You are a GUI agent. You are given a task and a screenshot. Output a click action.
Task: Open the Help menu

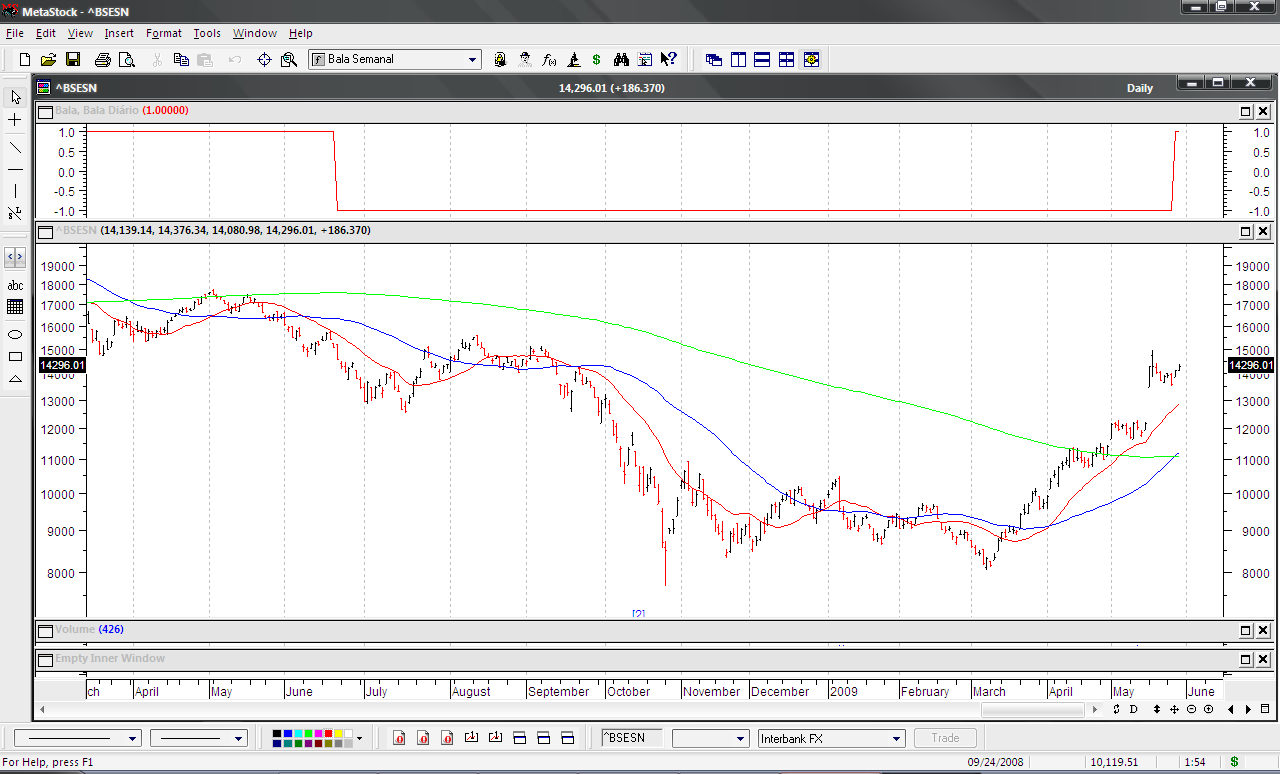(x=300, y=33)
